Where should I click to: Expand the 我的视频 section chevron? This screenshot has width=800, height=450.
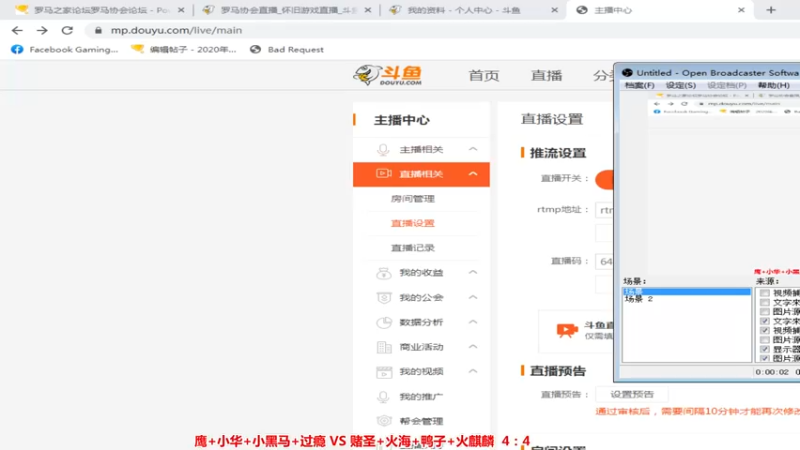click(473, 371)
